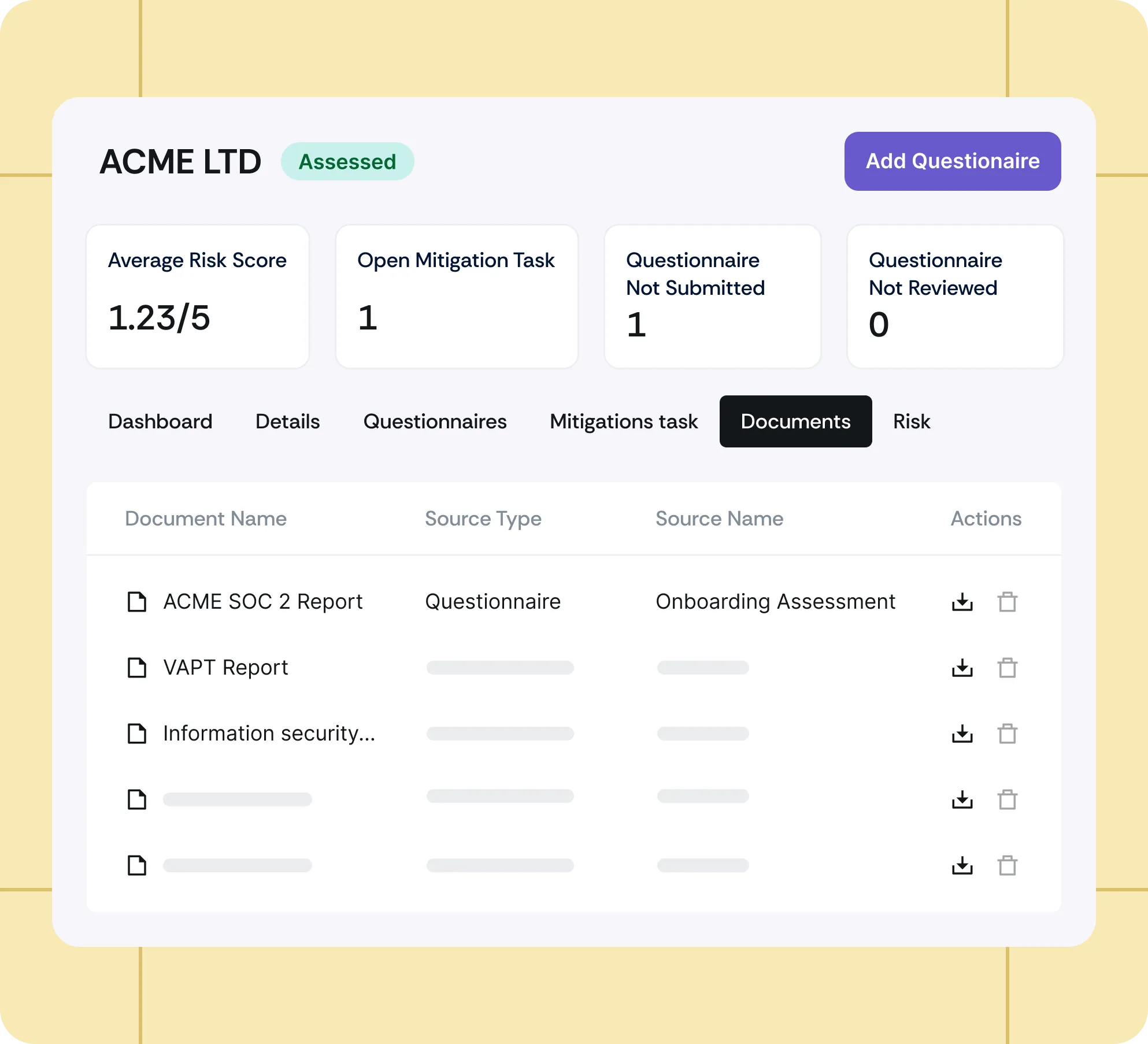Image resolution: width=1148 pixels, height=1044 pixels.
Task: Go to the Questionnaires tab
Action: point(435,421)
